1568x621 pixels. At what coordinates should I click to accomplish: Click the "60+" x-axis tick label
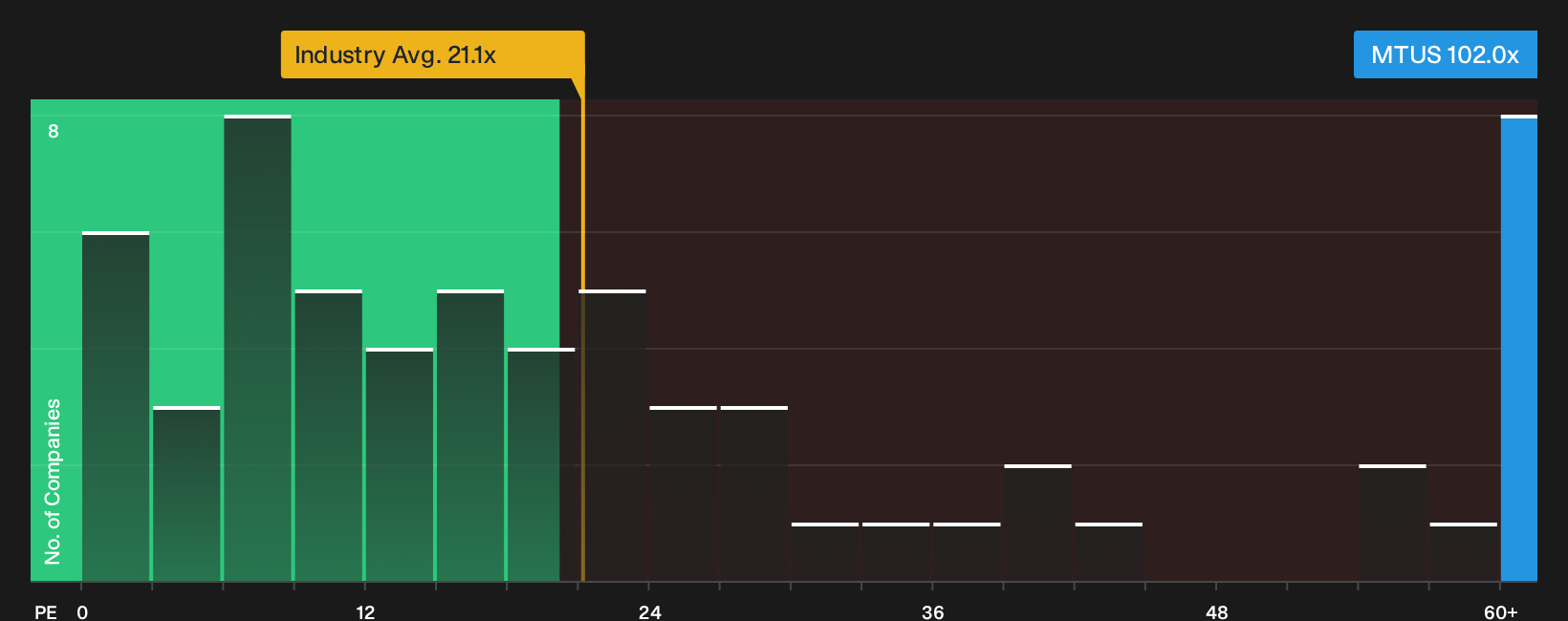[x=1501, y=612]
